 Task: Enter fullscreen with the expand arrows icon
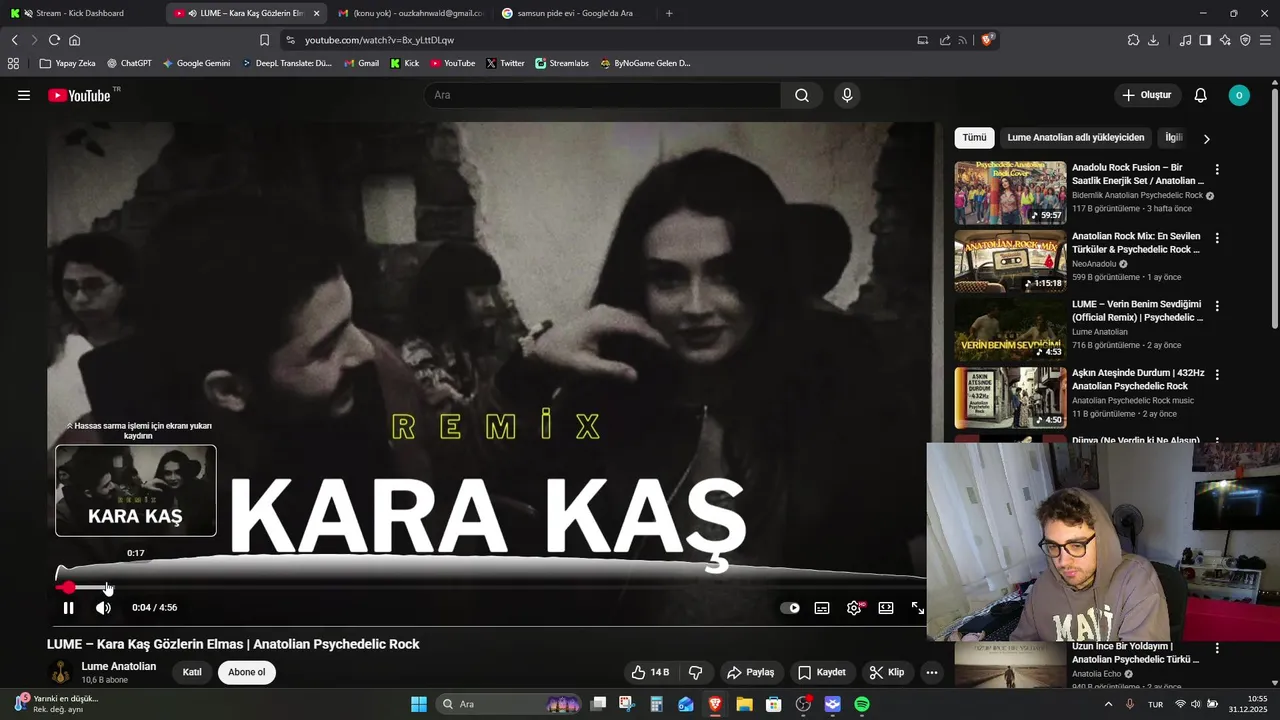tap(917, 608)
